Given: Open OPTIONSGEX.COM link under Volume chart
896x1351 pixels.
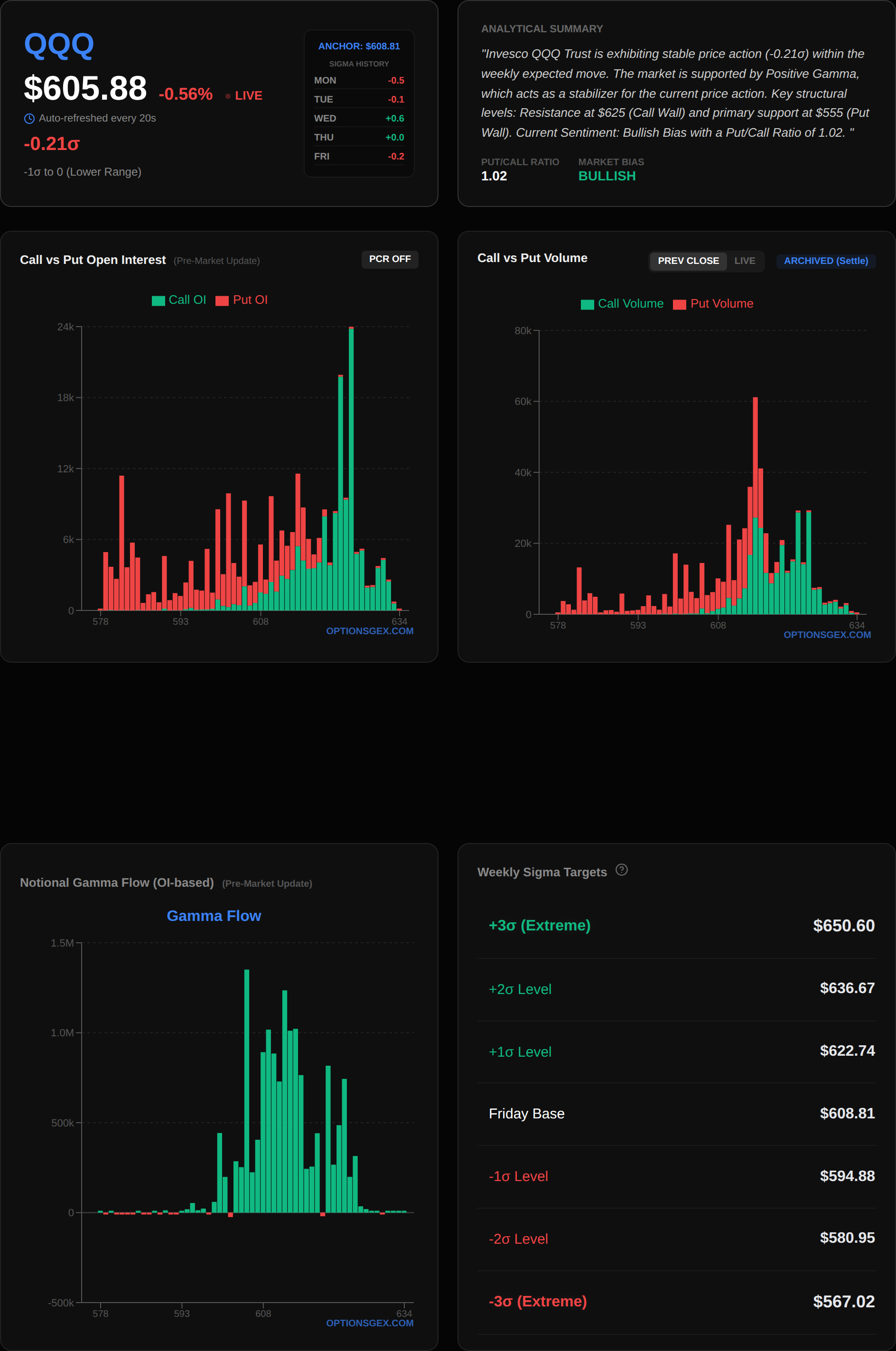Looking at the screenshot, I should click(826, 635).
